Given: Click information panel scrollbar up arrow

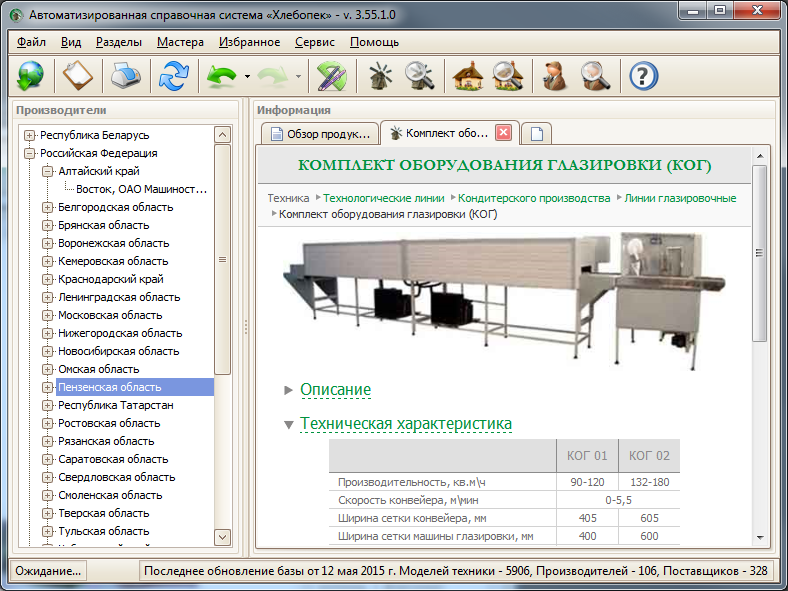Looking at the screenshot, I should pos(760,156).
